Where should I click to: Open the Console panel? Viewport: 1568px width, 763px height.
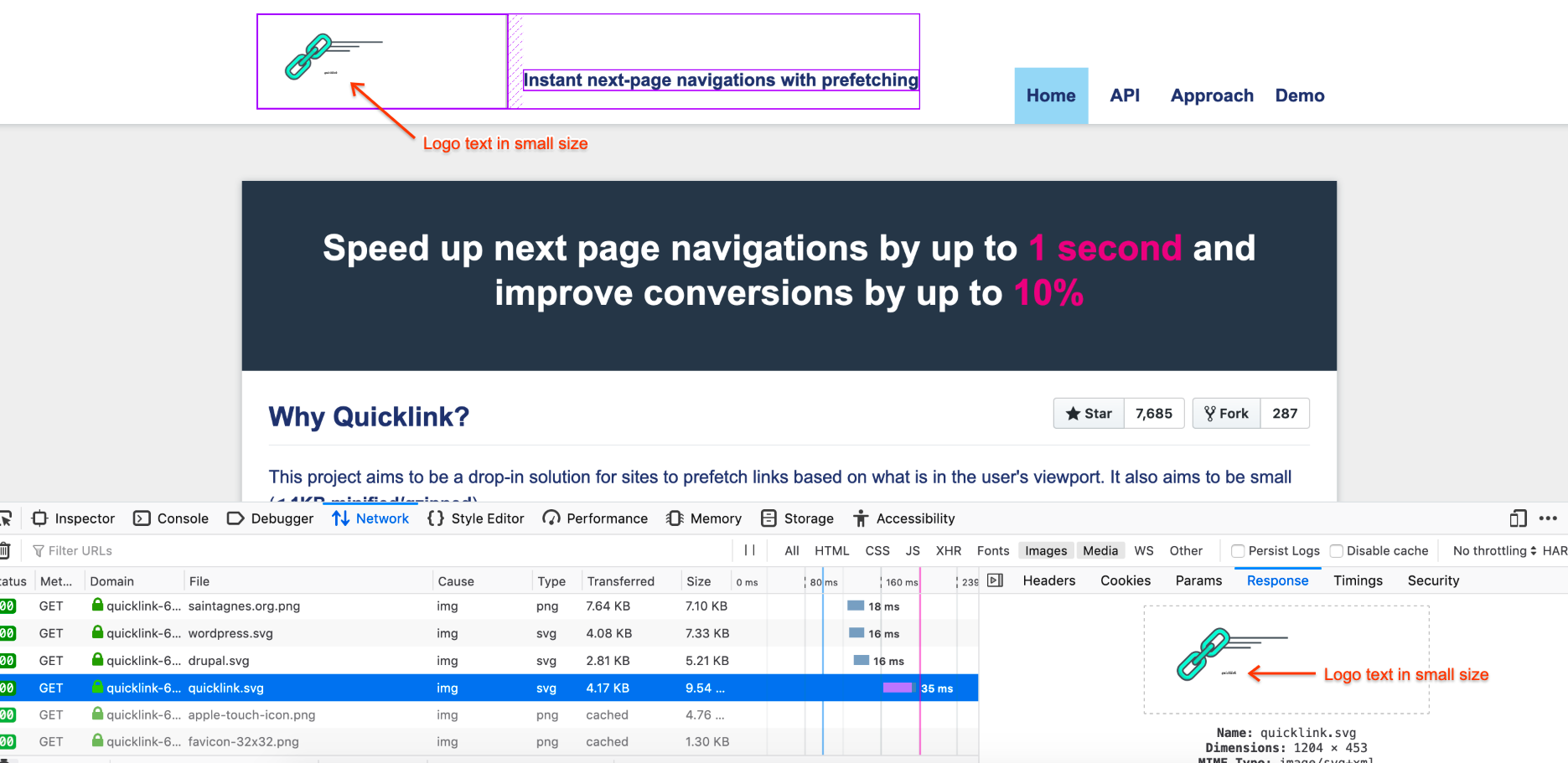click(x=171, y=518)
